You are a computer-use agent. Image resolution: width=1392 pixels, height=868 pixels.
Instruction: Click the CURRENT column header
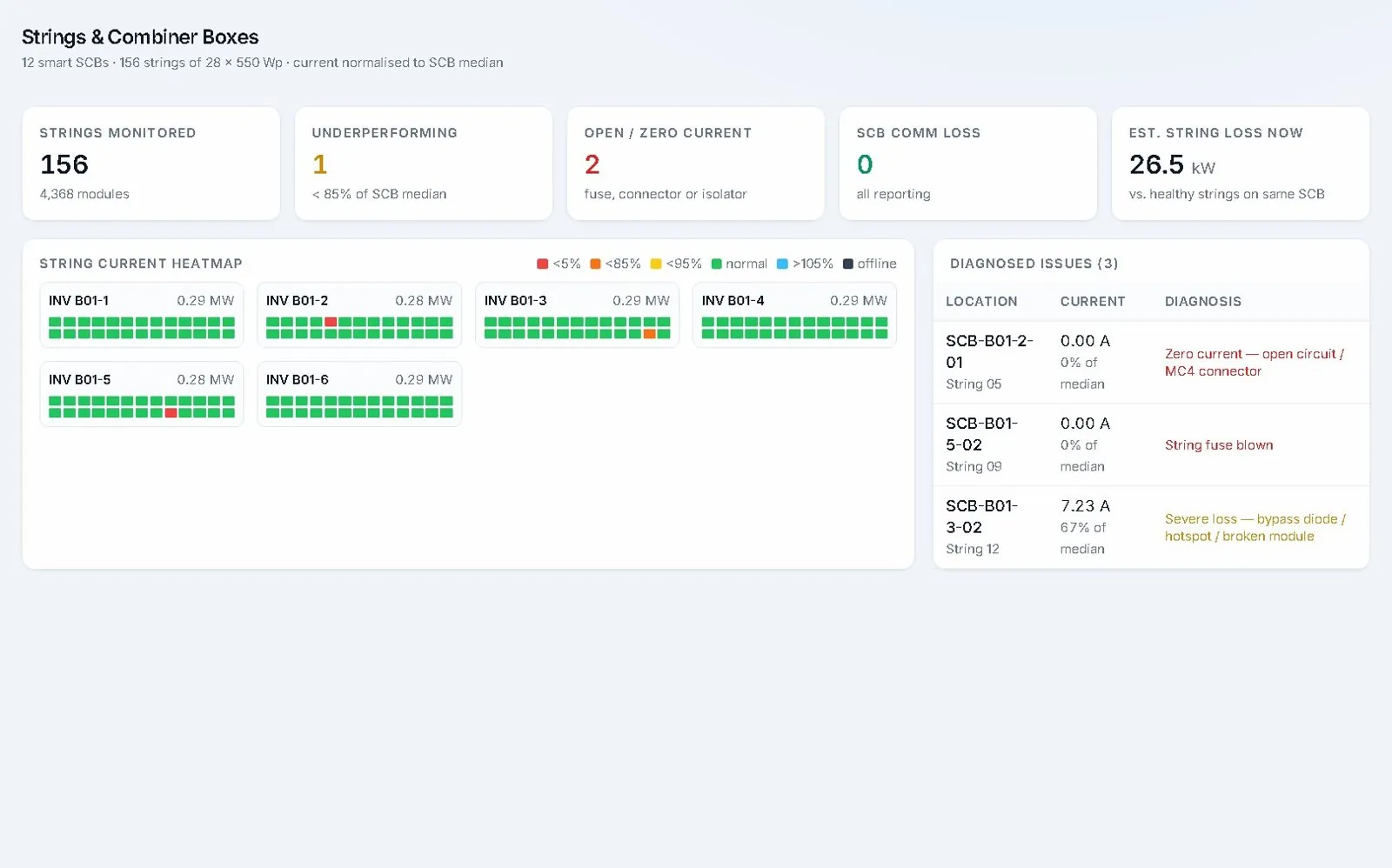[x=1092, y=301]
